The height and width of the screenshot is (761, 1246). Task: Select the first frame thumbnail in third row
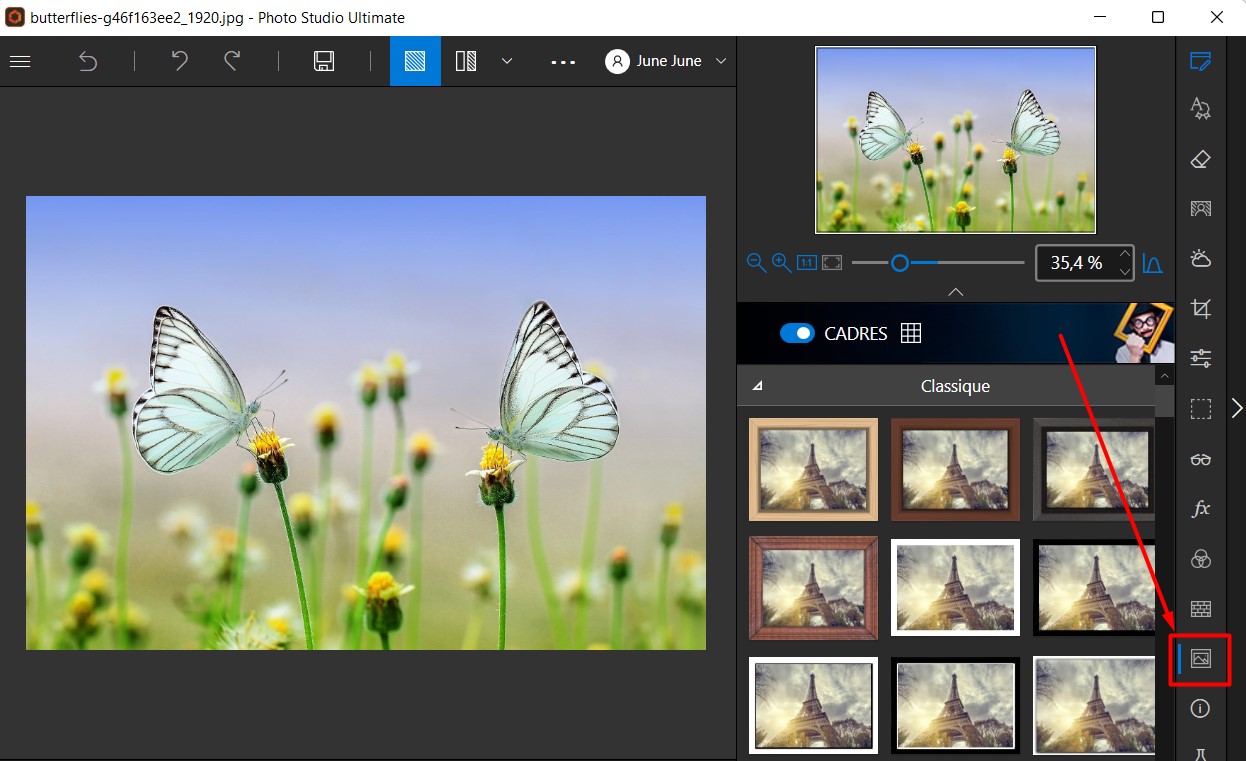(x=814, y=705)
